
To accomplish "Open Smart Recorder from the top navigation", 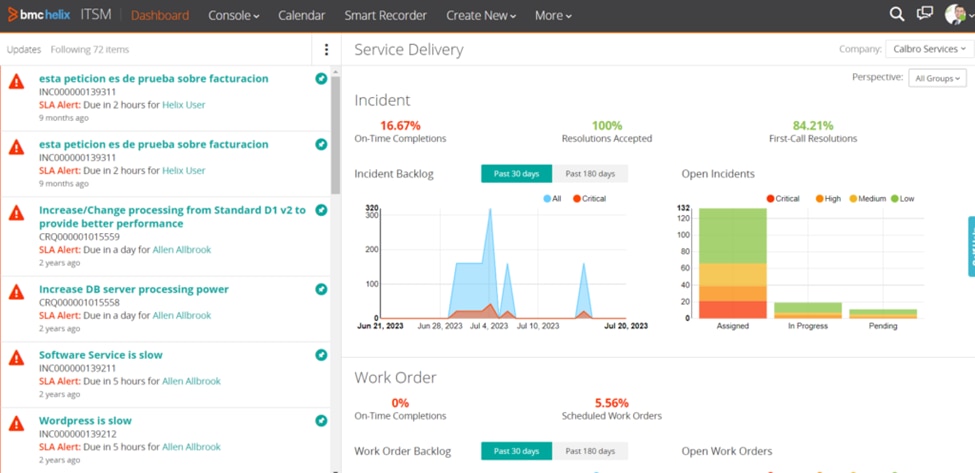I will point(385,16).
